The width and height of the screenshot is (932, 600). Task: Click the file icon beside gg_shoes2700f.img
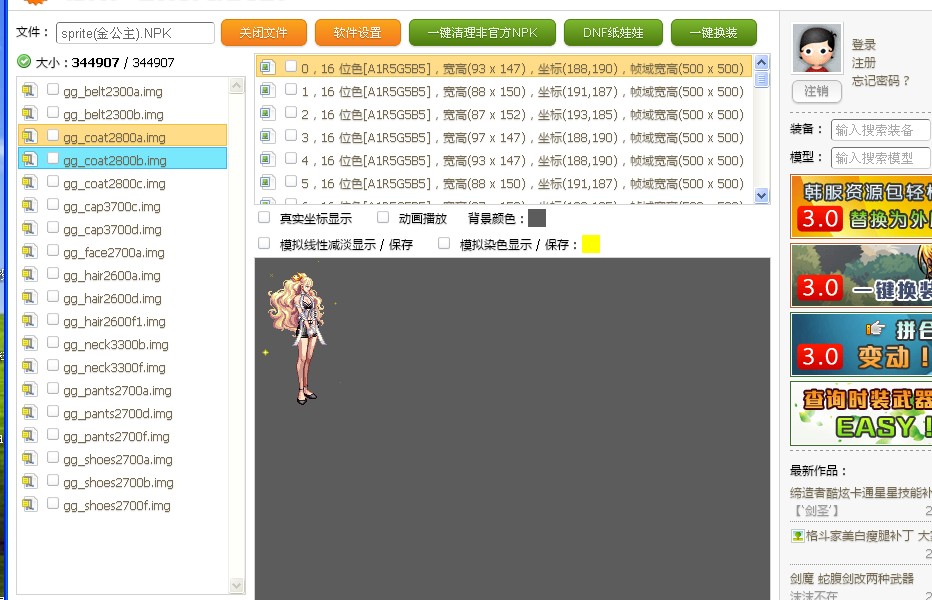(29, 505)
